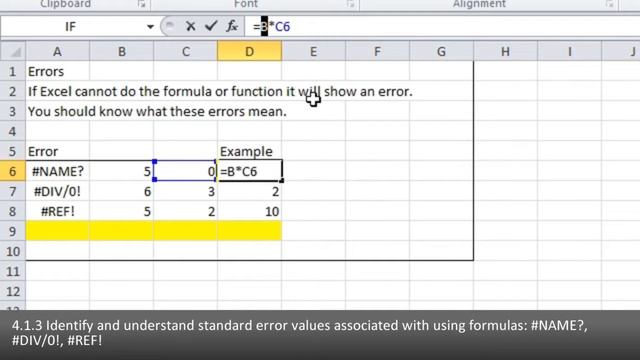Select column E header

[313, 51]
